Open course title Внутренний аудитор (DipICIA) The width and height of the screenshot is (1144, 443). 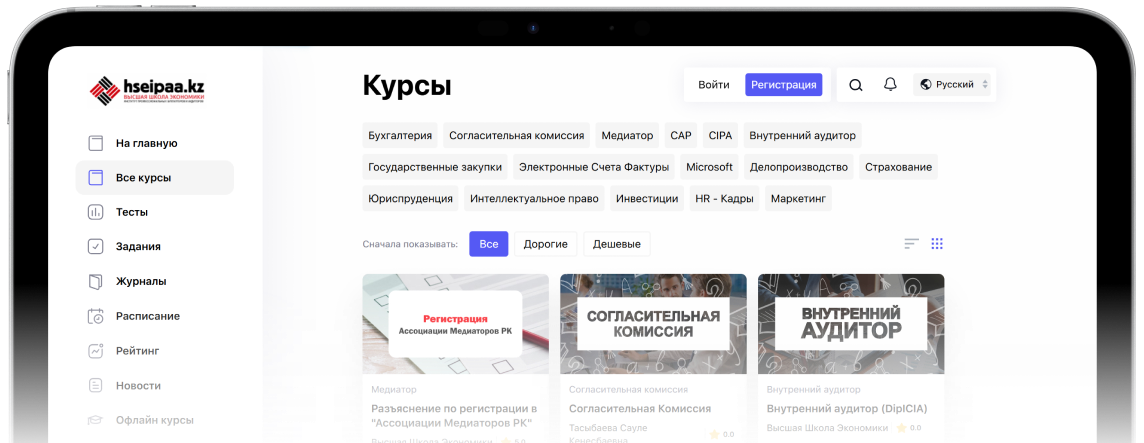coord(847,409)
